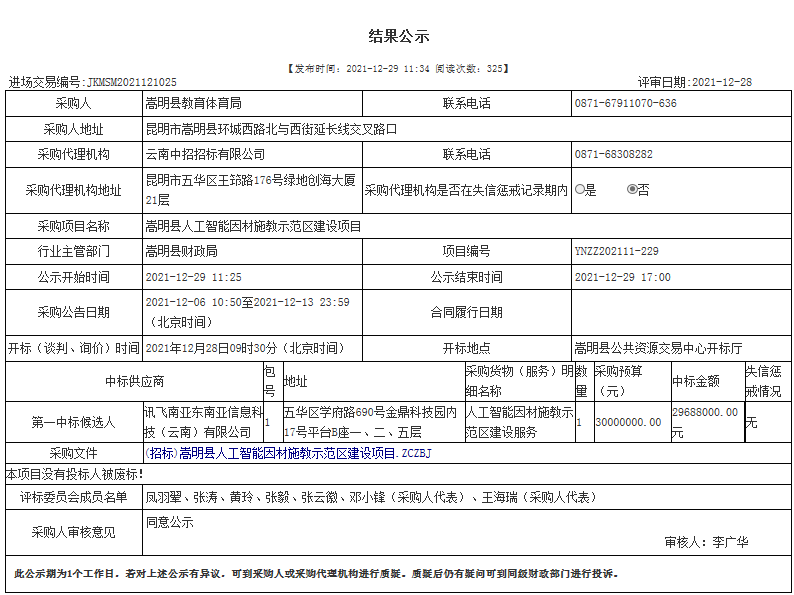This screenshot has height=595, width=794.
Task: Click the 中标供应商 column header
Action: [x=134, y=381]
